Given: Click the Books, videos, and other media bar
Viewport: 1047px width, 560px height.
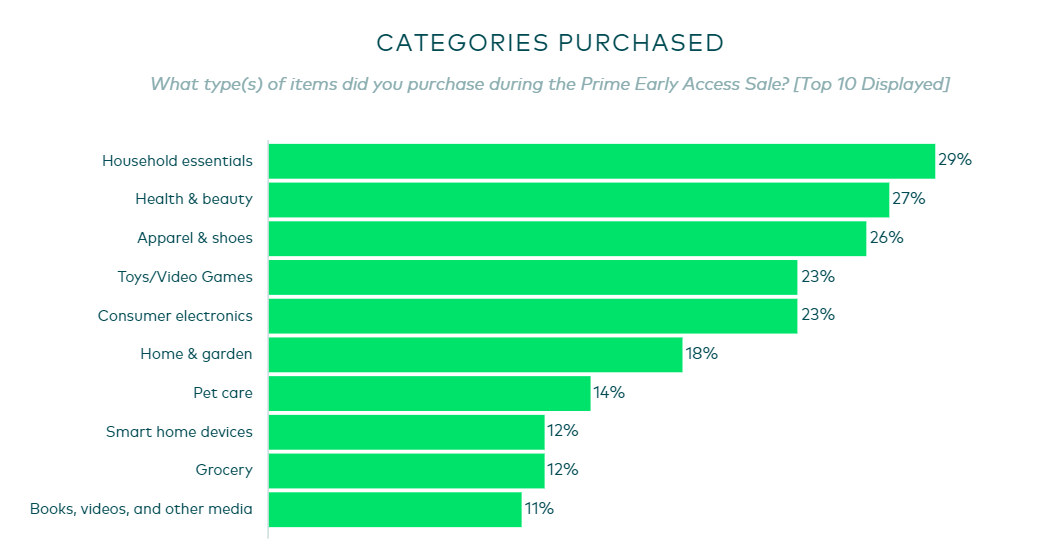Looking at the screenshot, I should (395, 509).
